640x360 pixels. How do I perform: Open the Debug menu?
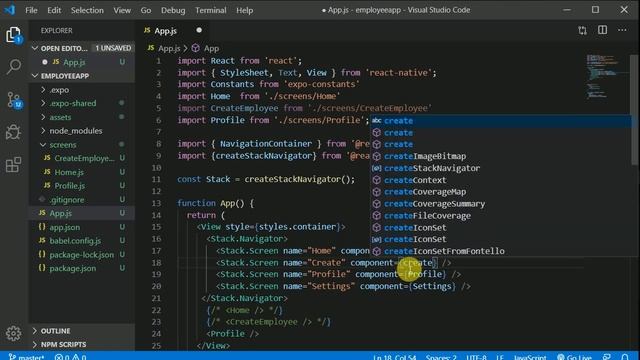[x=173, y=10]
